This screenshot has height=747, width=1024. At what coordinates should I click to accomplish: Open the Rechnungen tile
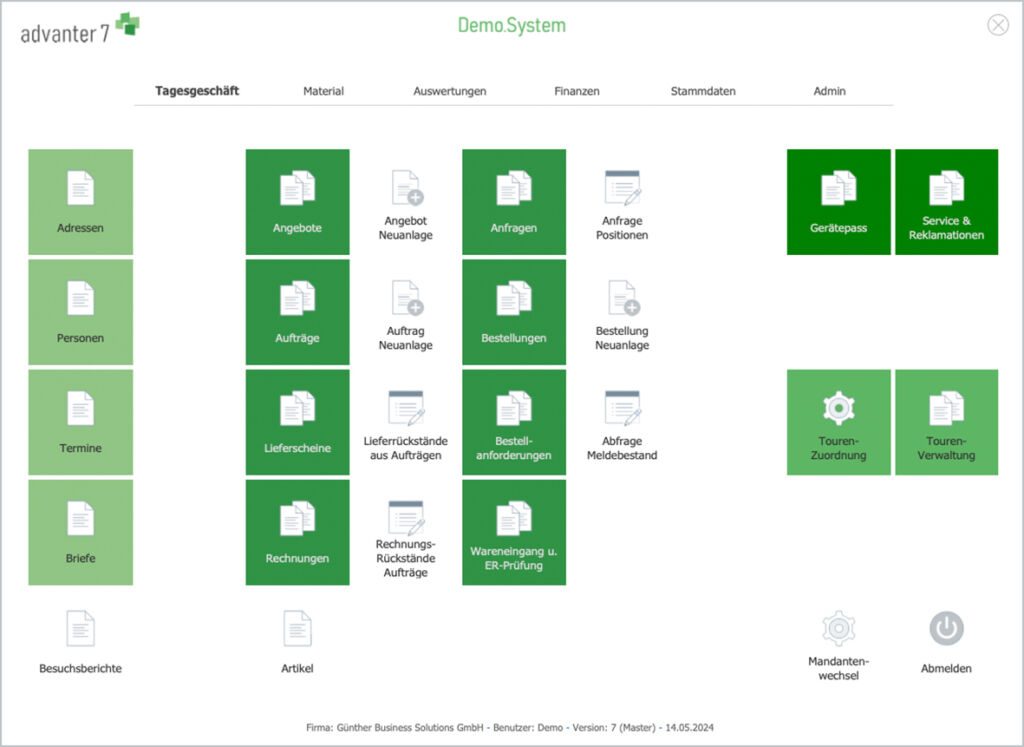pyautogui.click(x=297, y=532)
